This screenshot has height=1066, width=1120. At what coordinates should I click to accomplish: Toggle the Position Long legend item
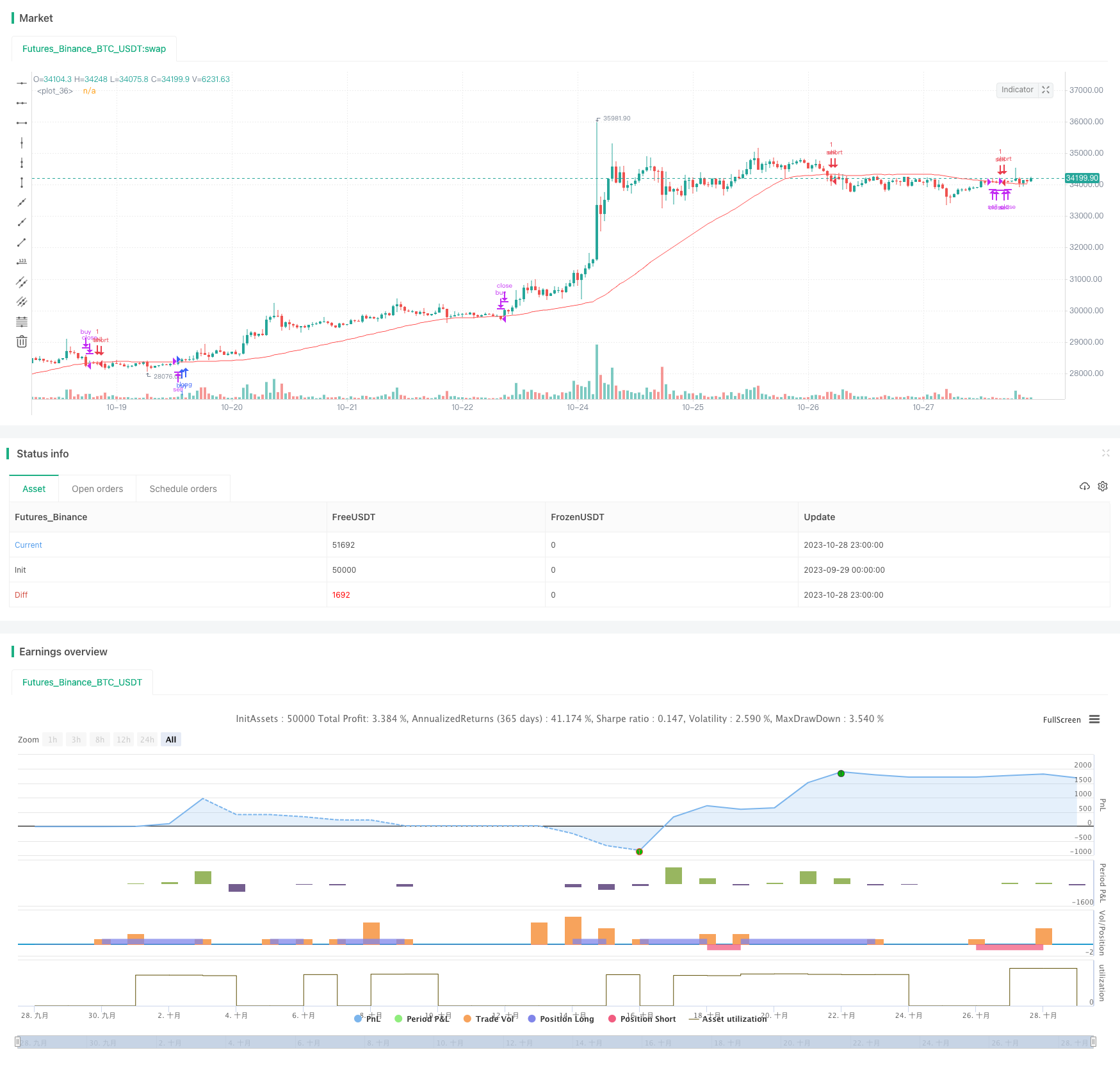coord(561,1019)
